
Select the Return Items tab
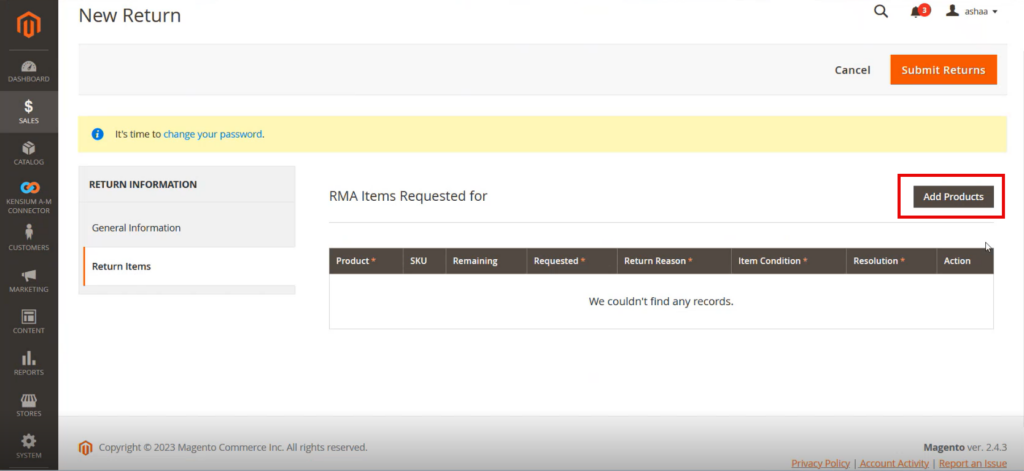coord(189,267)
